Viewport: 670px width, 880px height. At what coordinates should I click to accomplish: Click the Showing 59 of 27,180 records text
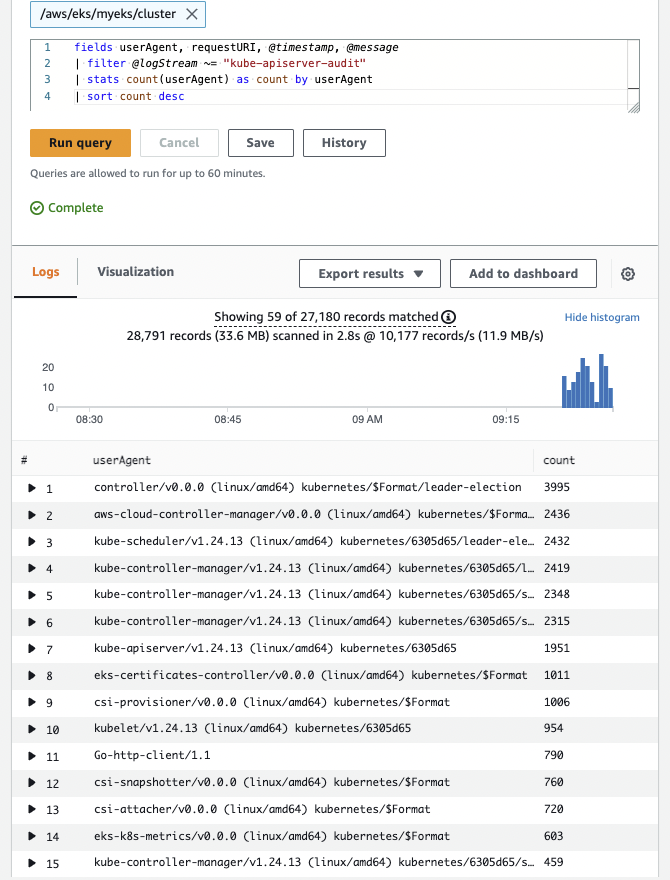tap(326, 317)
